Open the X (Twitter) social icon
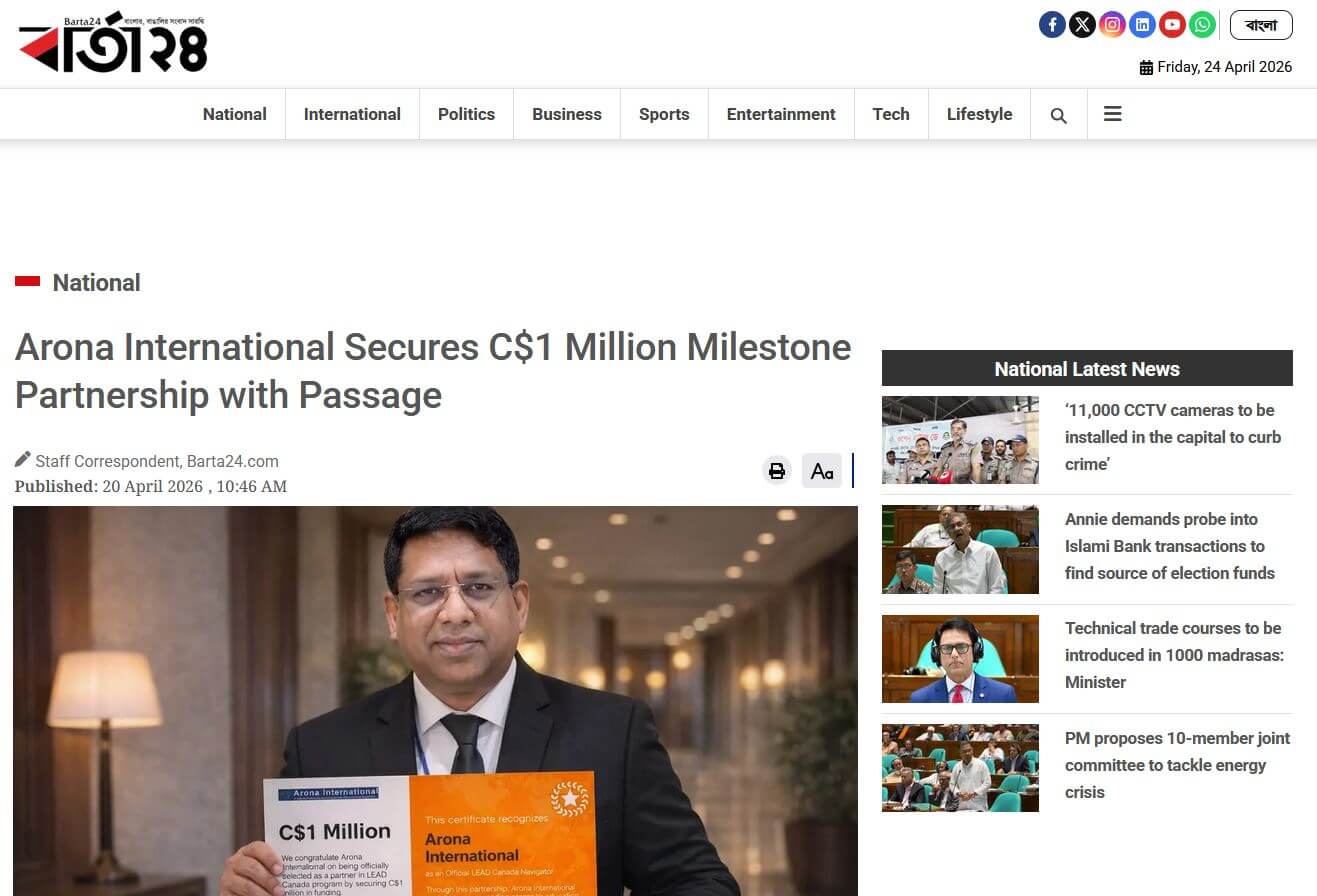This screenshot has height=896, width=1317. [1082, 24]
